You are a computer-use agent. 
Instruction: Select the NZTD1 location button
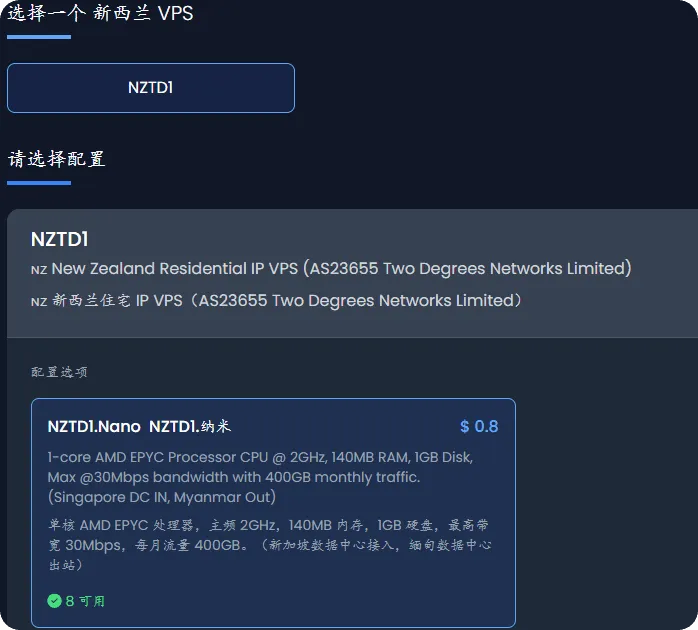pyautogui.click(x=150, y=88)
